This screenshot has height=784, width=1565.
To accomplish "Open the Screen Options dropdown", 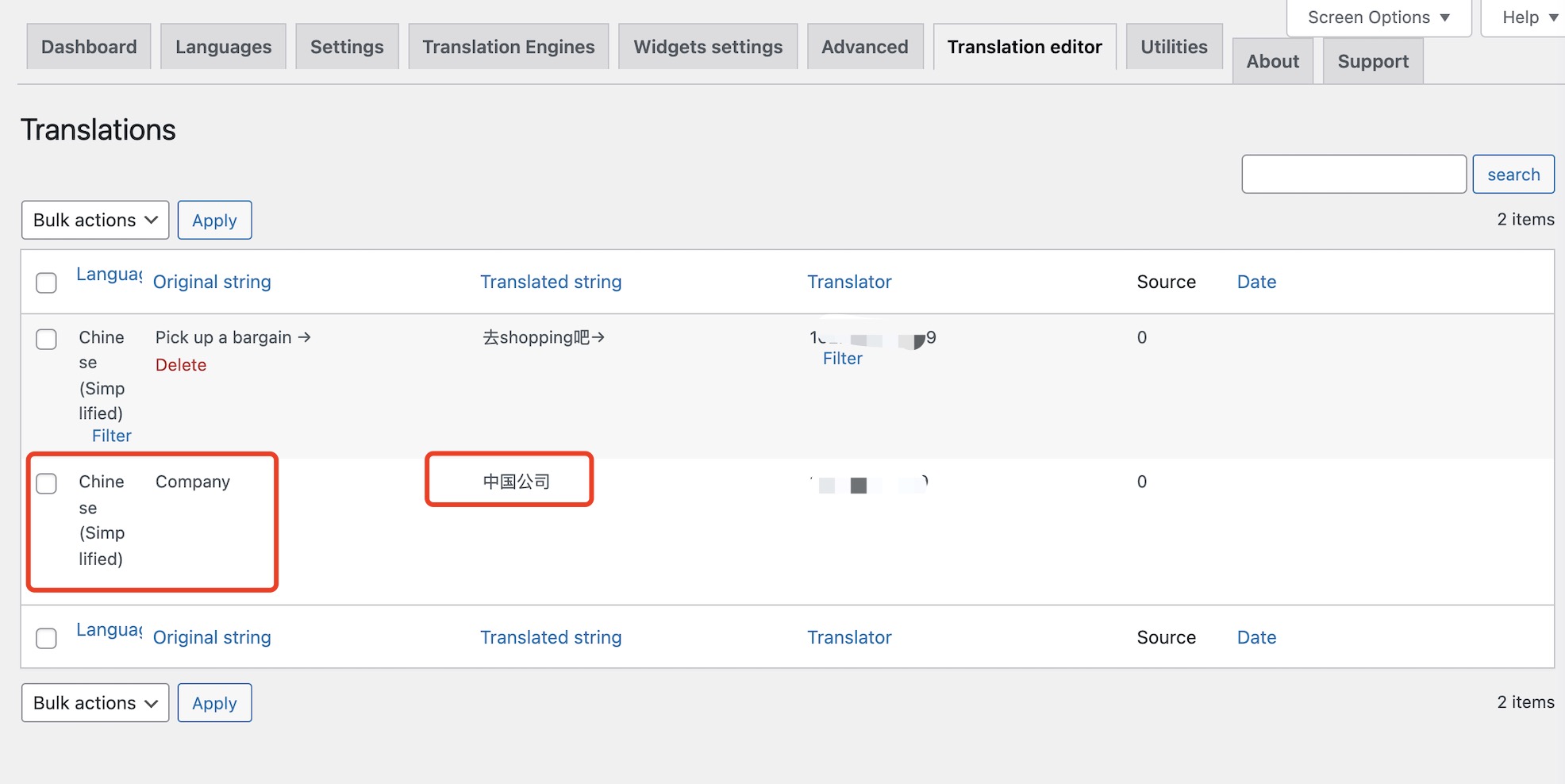I will [x=1378, y=17].
